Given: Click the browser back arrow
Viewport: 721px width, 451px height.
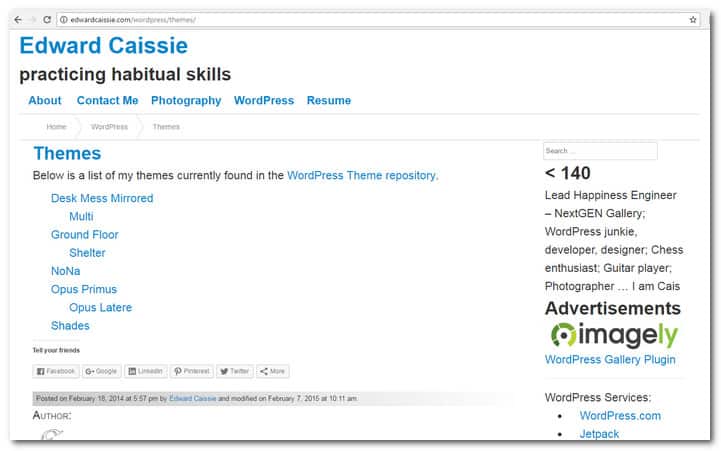Looking at the screenshot, I should click(x=18, y=19).
